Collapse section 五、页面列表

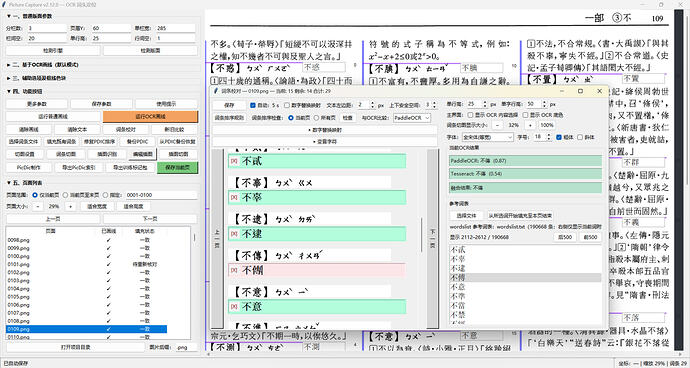pos(8,182)
